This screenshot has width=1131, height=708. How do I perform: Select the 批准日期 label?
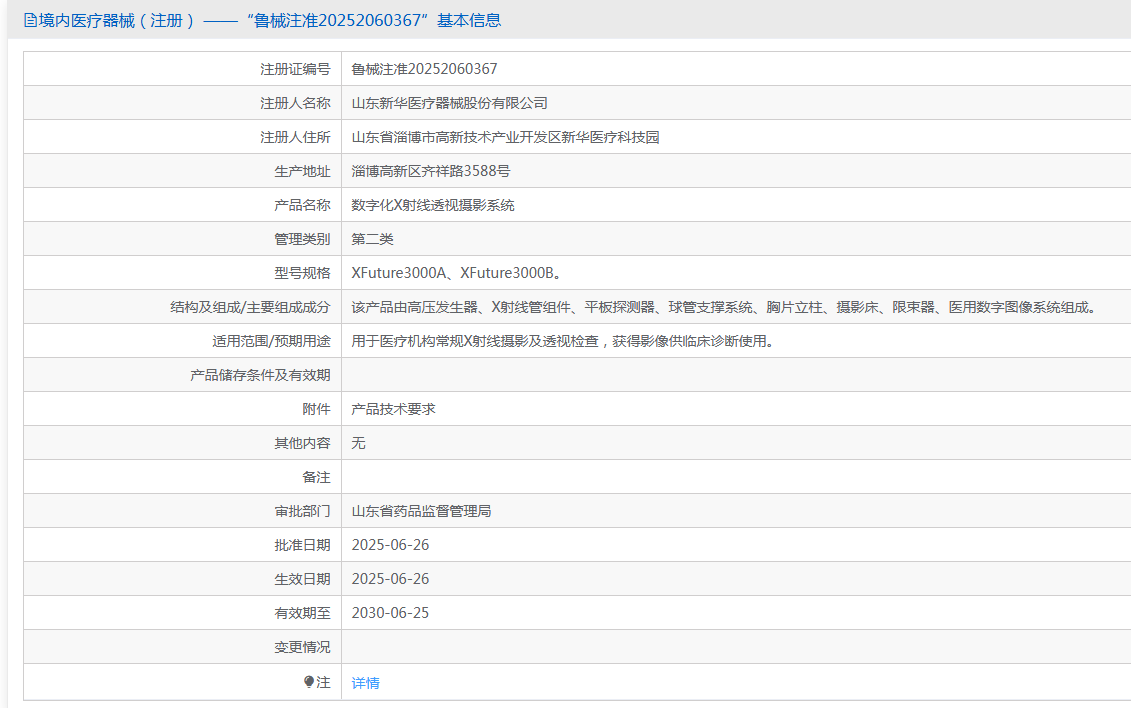coord(302,544)
